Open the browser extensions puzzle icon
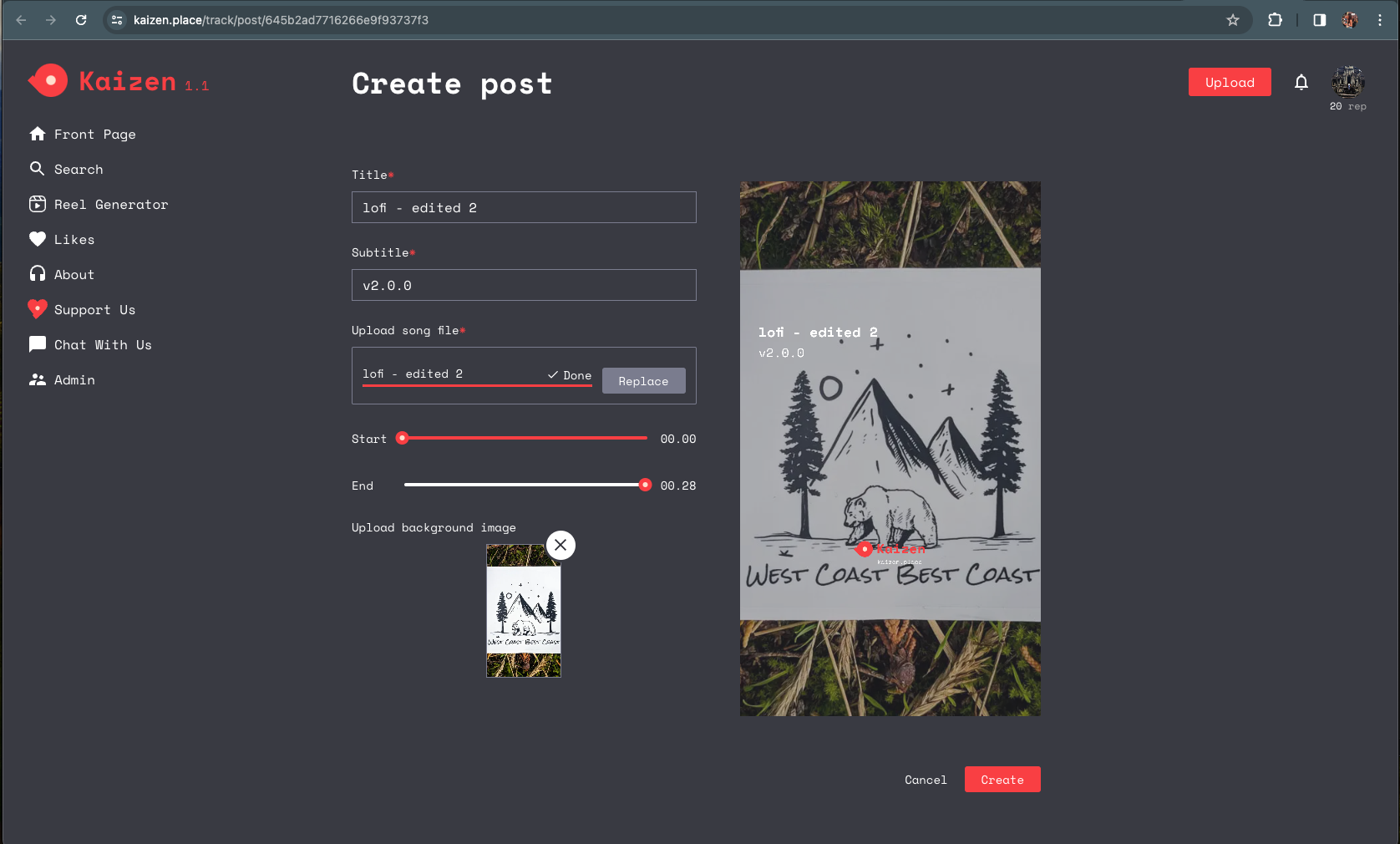 [x=1275, y=20]
